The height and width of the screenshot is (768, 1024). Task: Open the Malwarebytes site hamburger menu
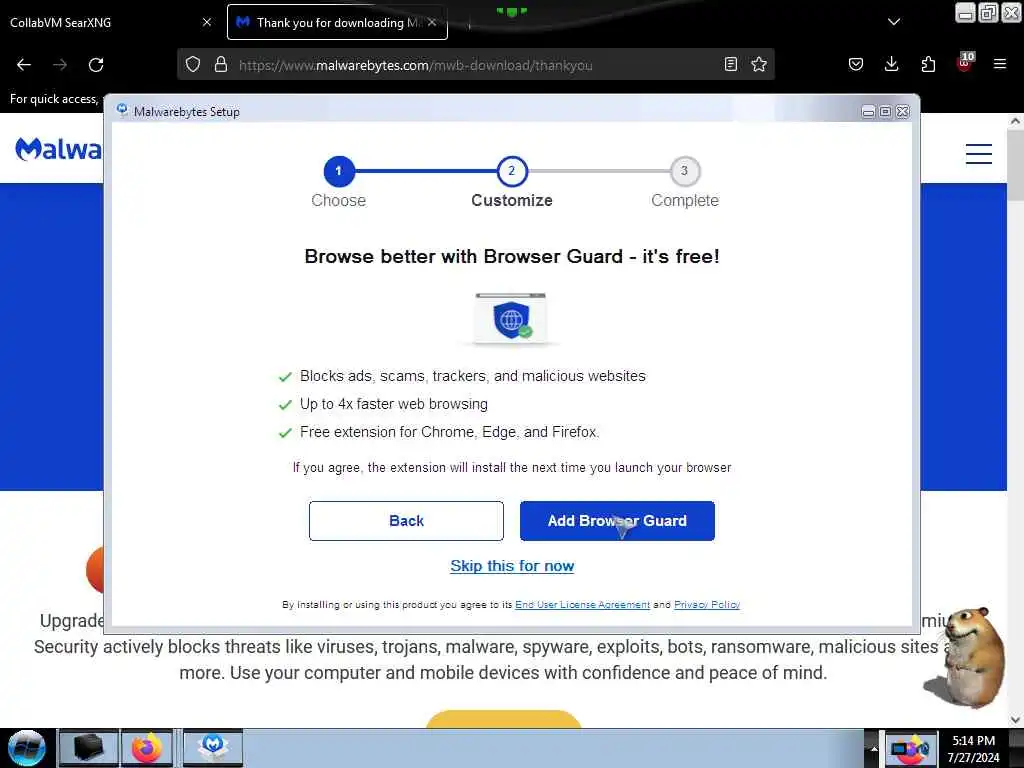[x=978, y=154]
